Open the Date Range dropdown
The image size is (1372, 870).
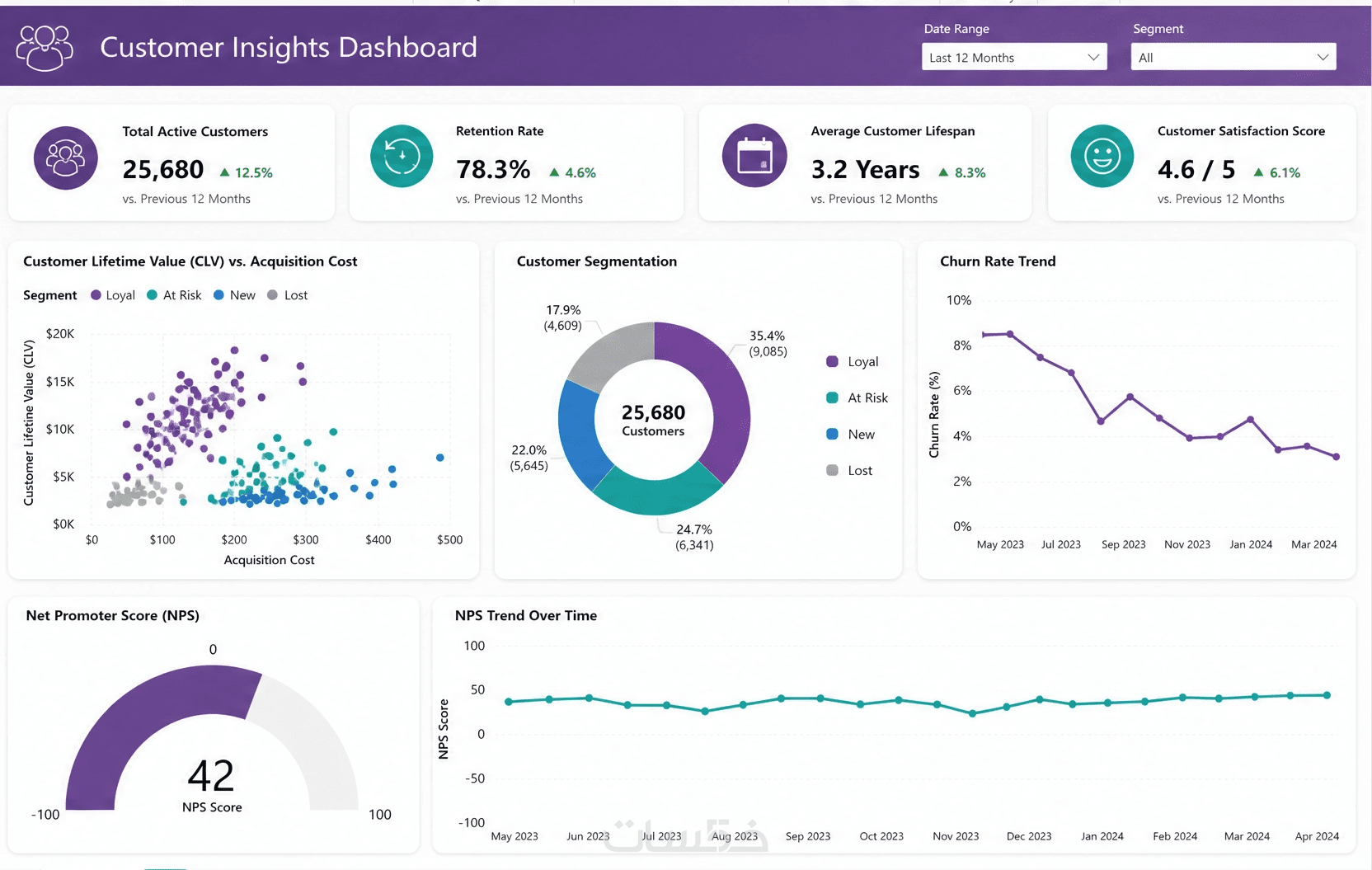pos(1014,57)
